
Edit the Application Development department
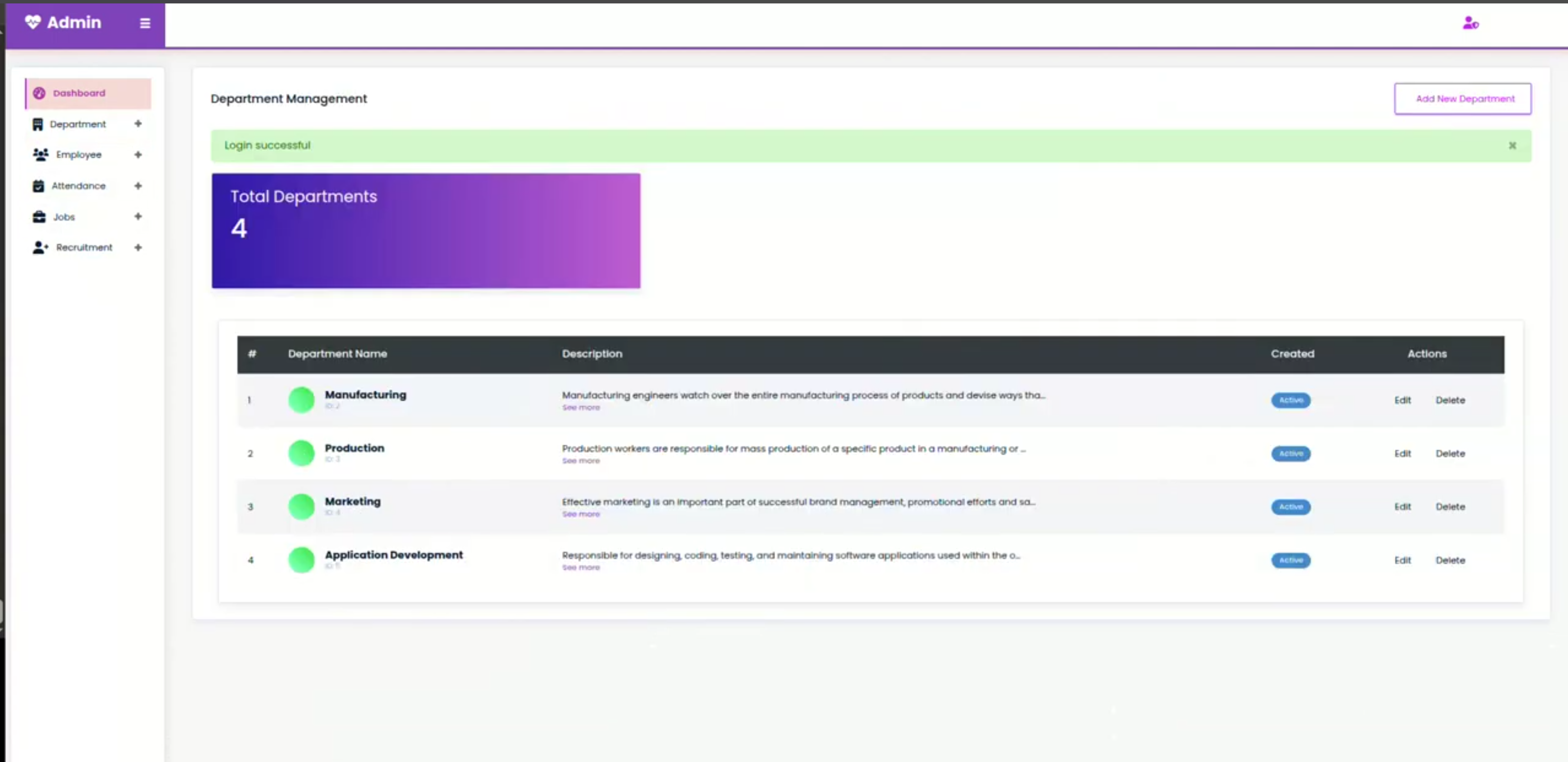(x=1402, y=560)
